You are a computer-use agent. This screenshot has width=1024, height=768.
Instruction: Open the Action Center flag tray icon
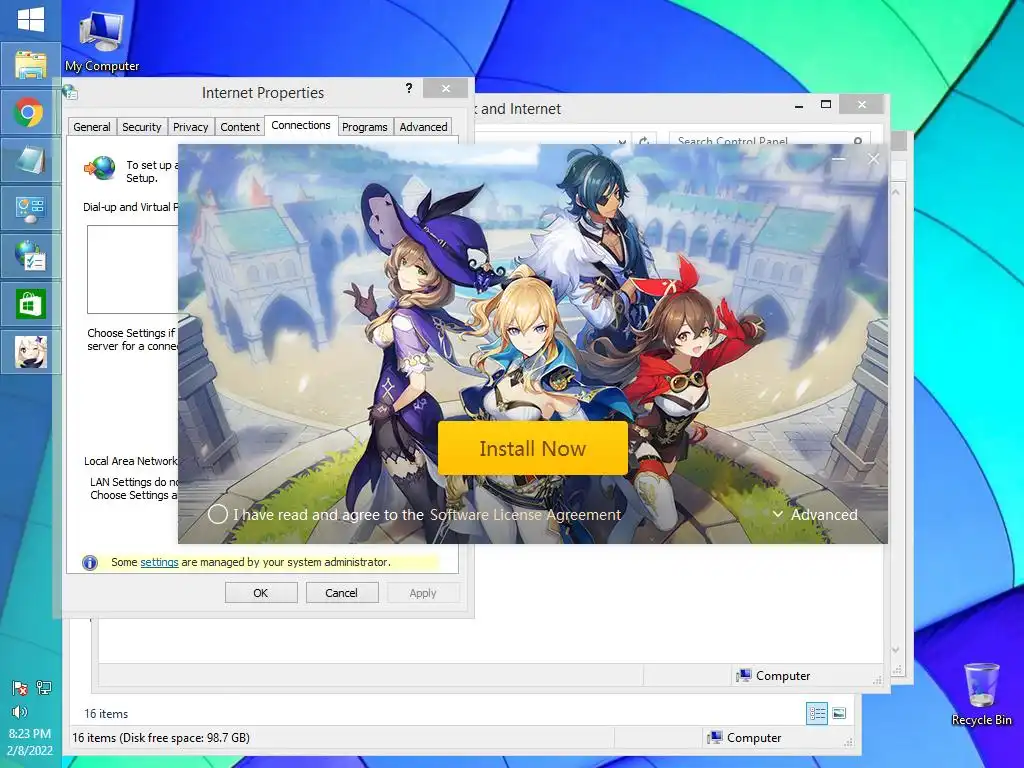(x=20, y=688)
